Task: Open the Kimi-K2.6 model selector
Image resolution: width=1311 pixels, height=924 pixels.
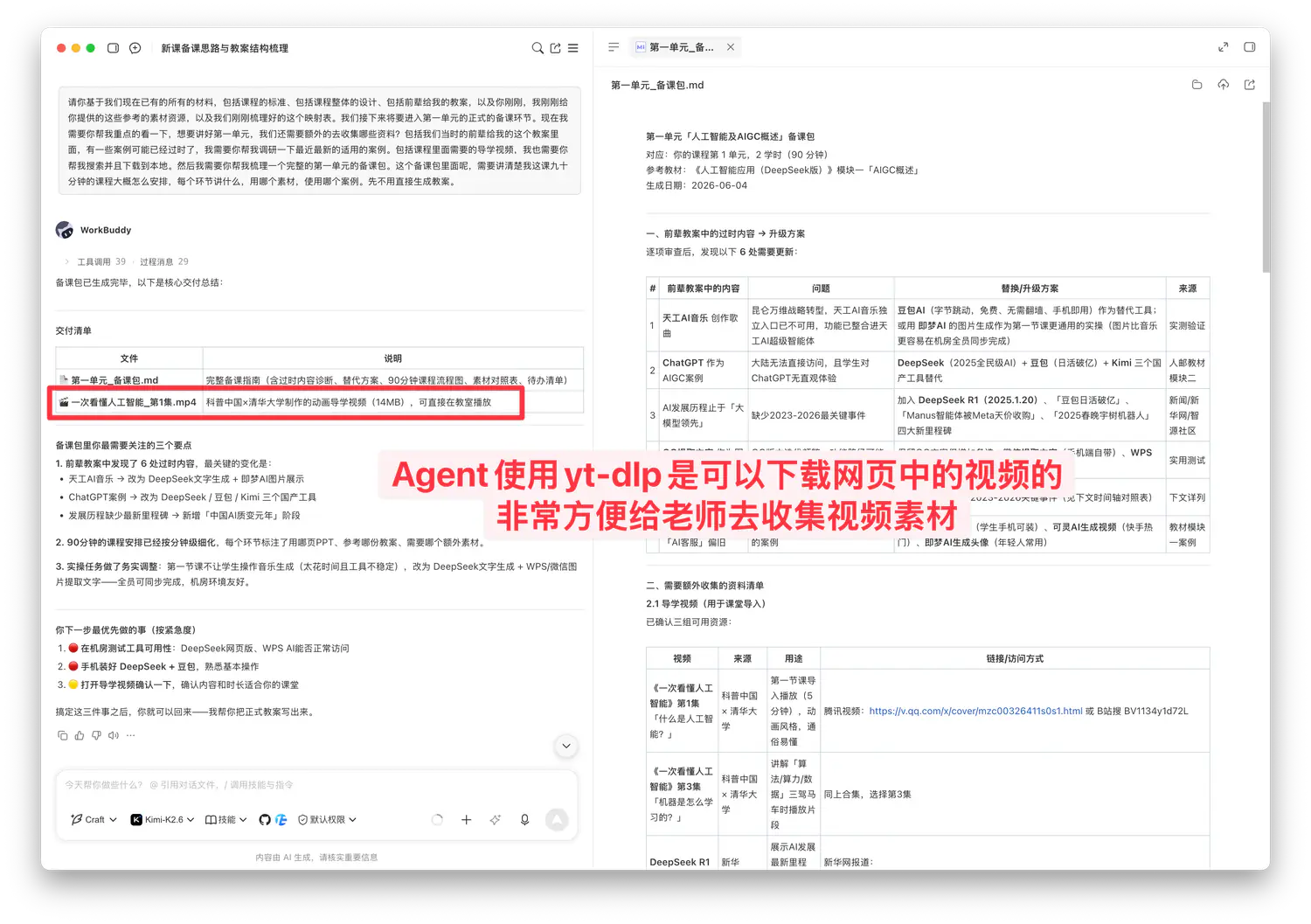Action: (163, 820)
